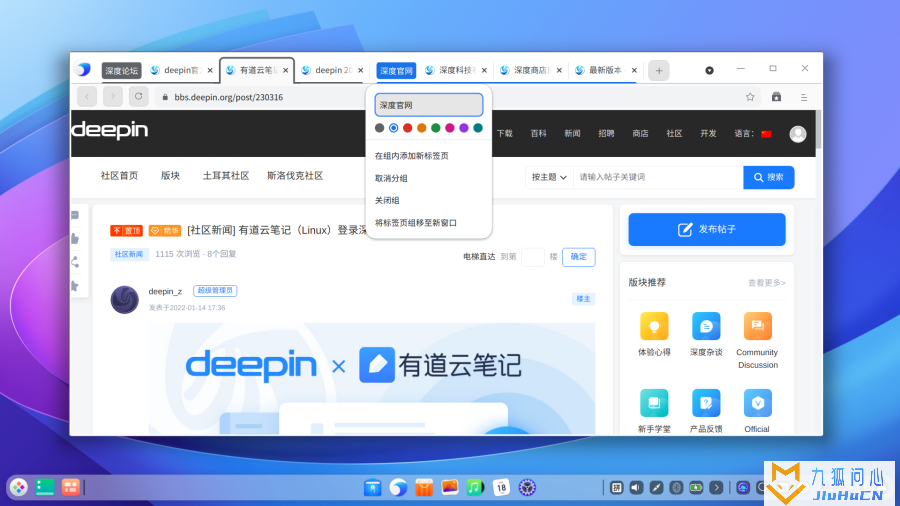Select 取消分组 in the group menu

click(x=429, y=178)
